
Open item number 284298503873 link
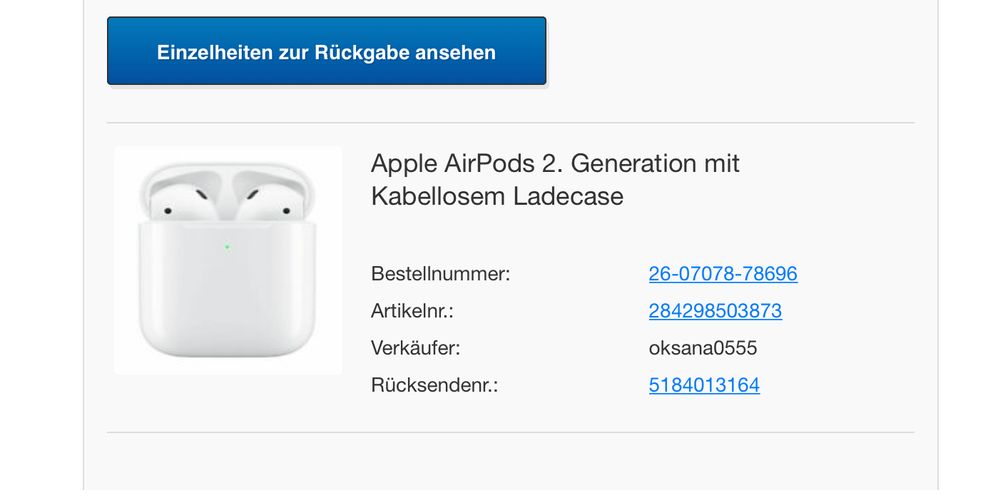pos(715,311)
